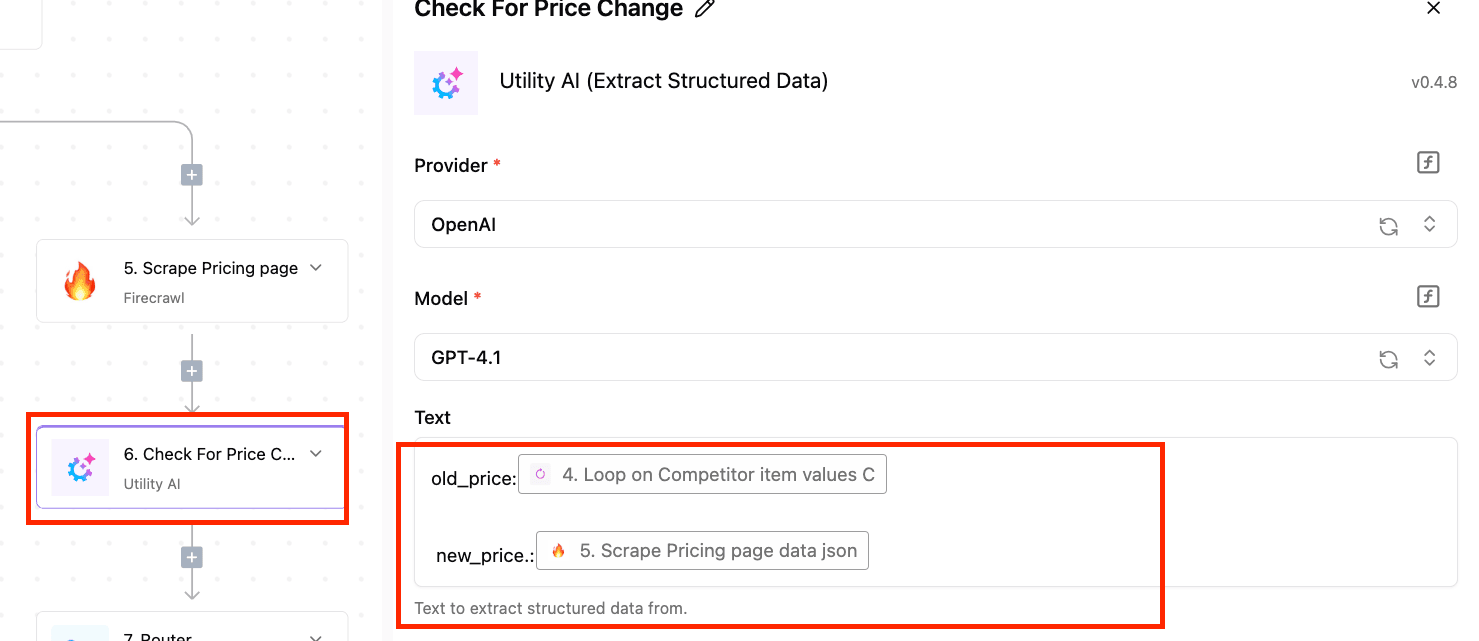Expand chevron on Check For Price step
This screenshot has width=1479, height=641.
pos(316,453)
